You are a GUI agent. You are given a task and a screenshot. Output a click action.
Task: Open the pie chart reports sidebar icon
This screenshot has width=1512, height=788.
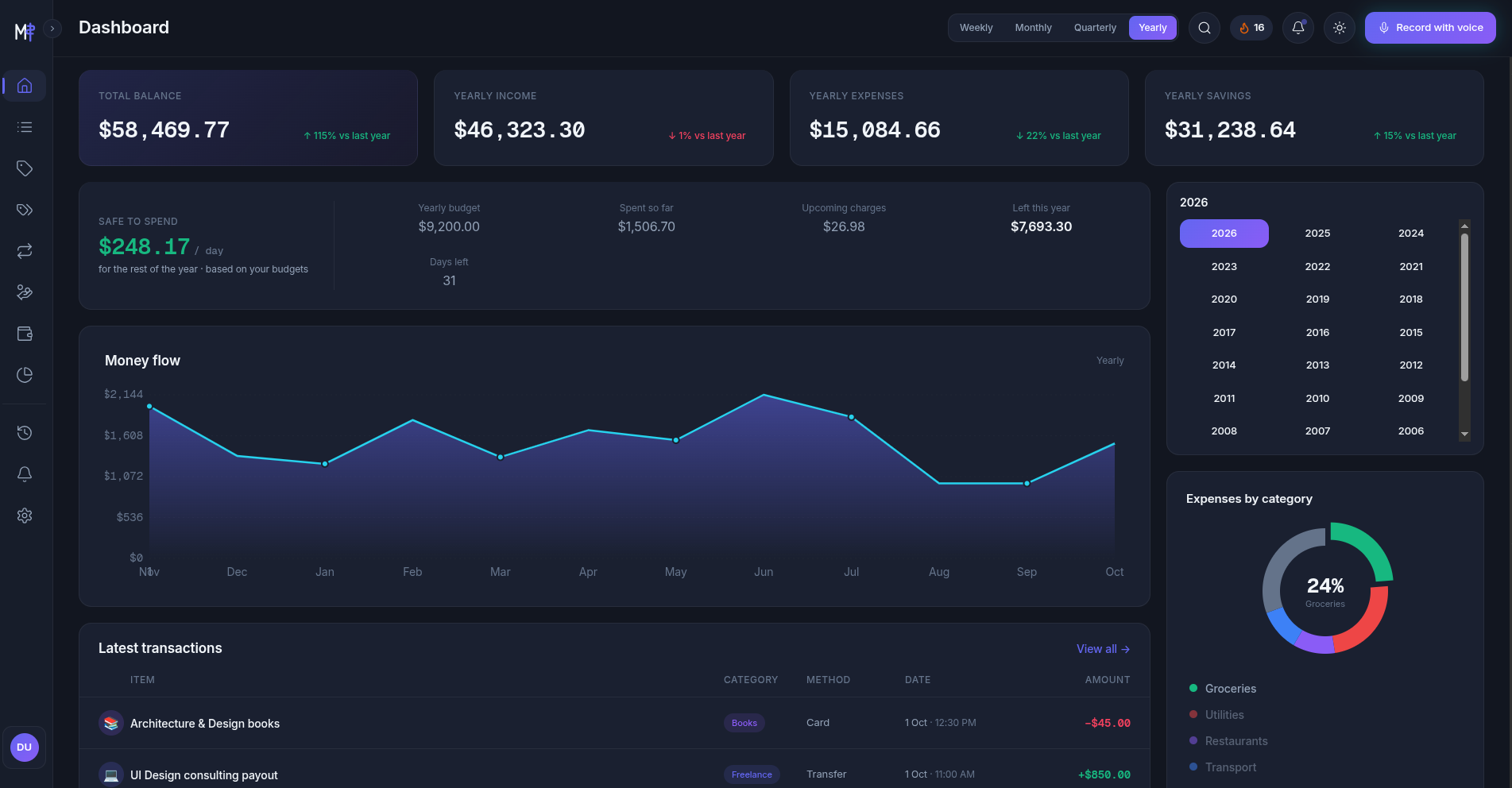tap(25, 375)
